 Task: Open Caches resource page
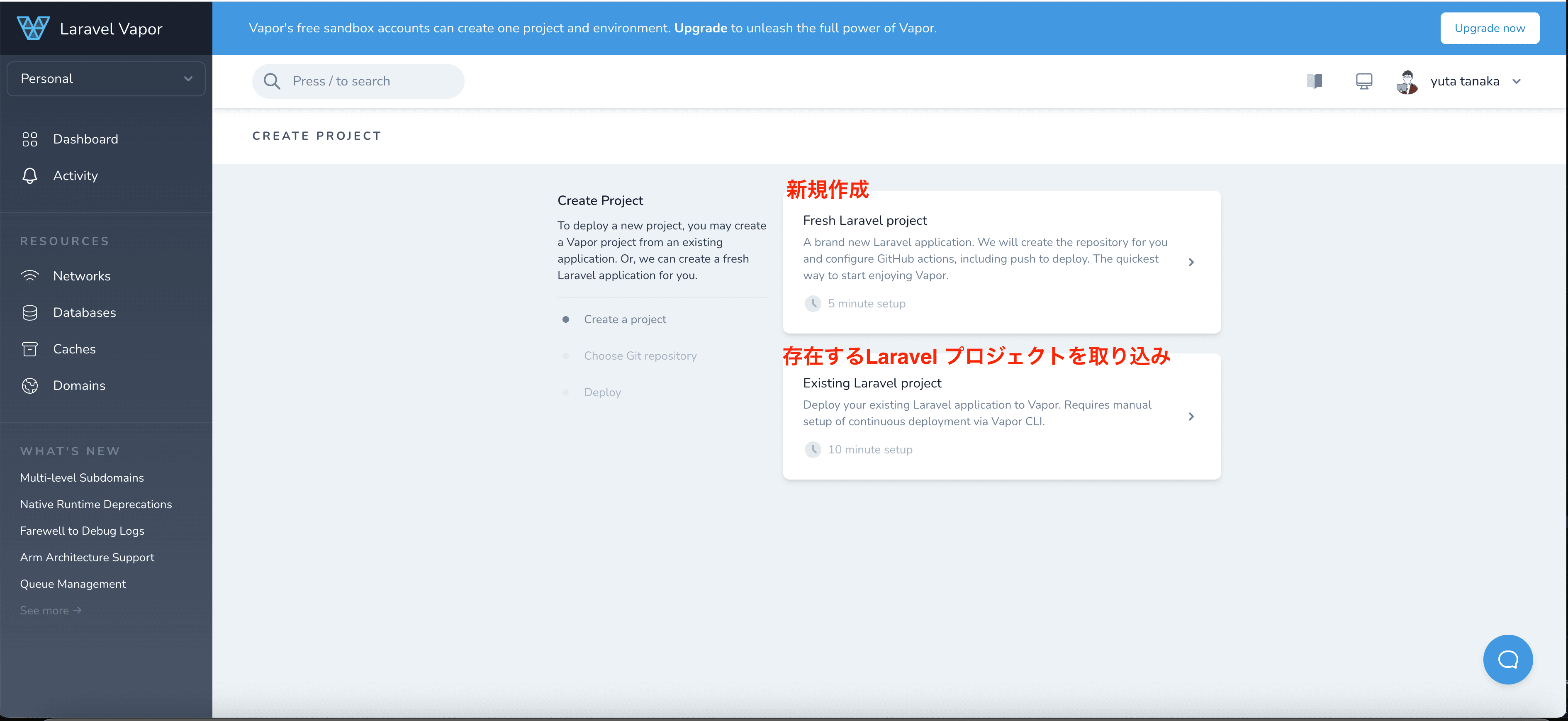click(x=74, y=349)
